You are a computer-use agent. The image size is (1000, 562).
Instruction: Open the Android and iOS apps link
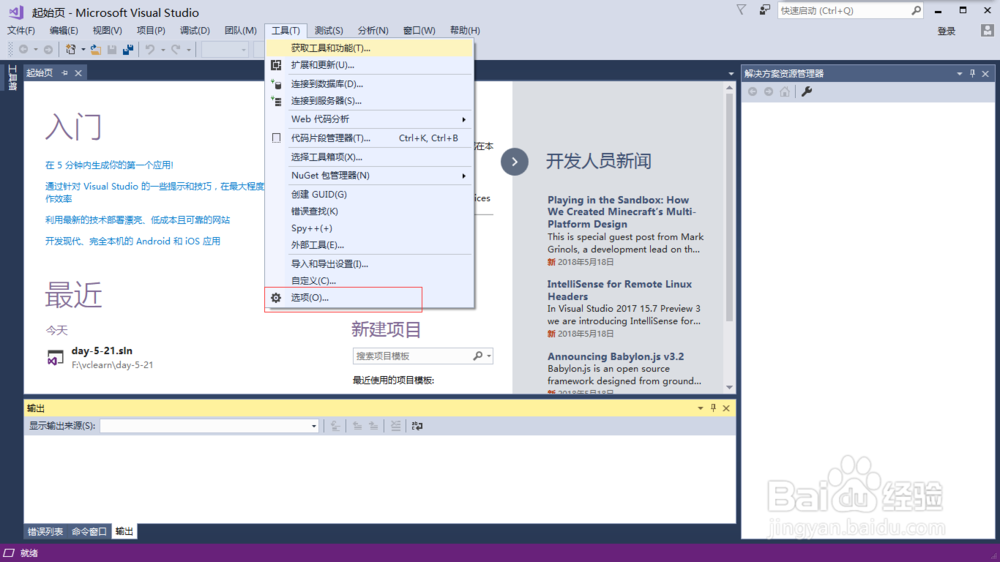(x=133, y=241)
